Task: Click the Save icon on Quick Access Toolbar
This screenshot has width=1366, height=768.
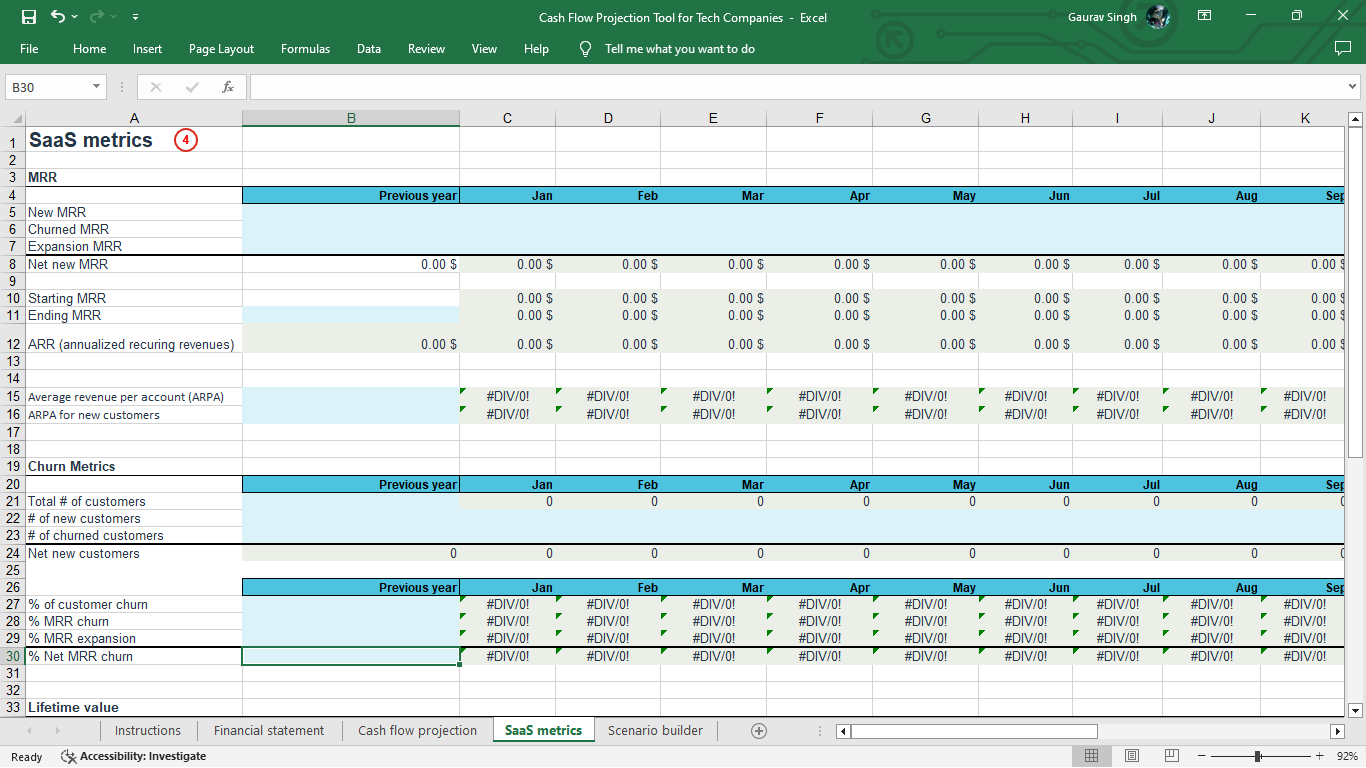Action: tap(27, 17)
